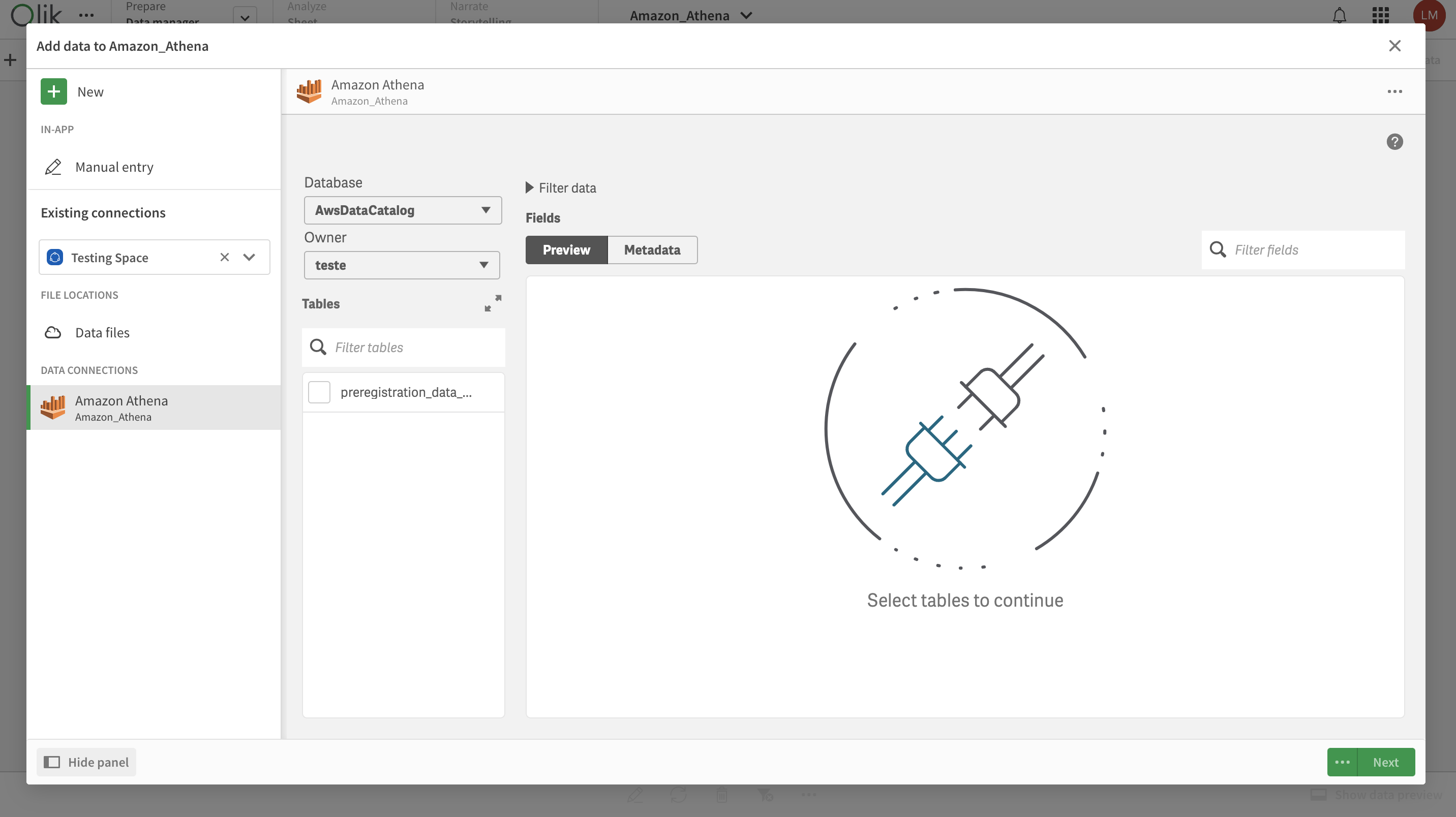Image resolution: width=1456 pixels, height=817 pixels.
Task: Open the notifications bell icon
Action: [1339, 15]
